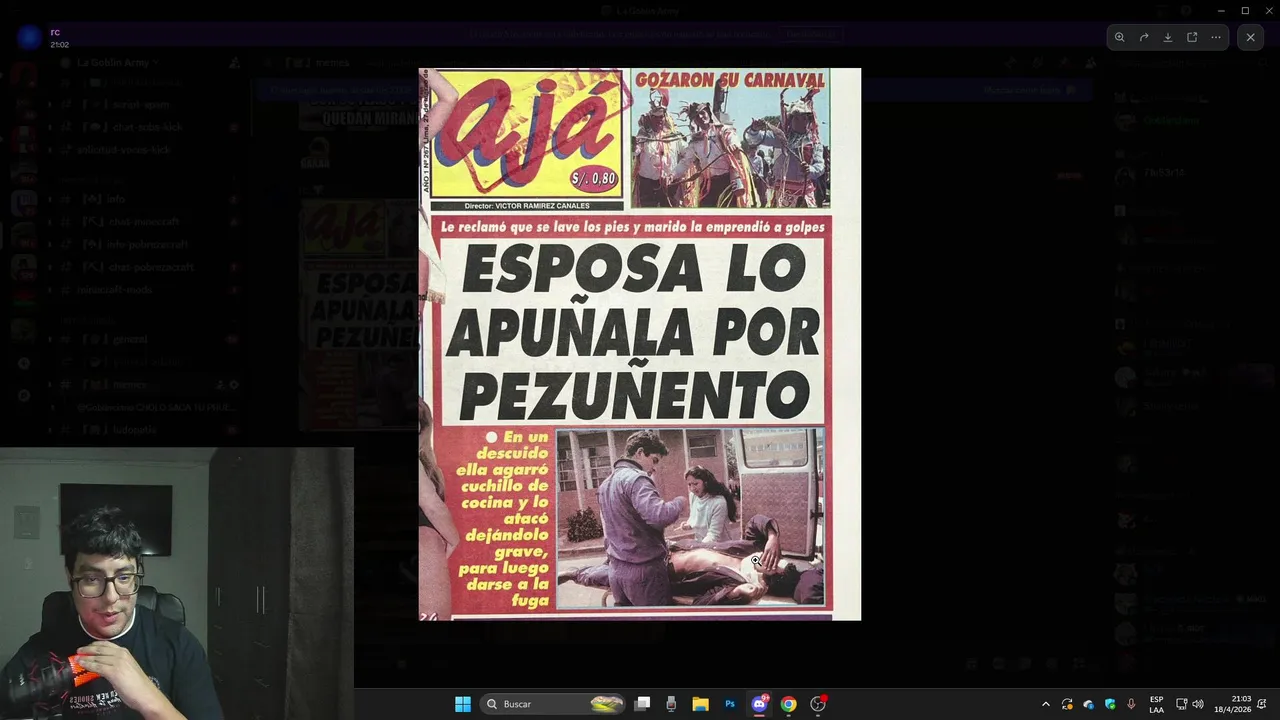Click the sync tray icon
The height and width of the screenshot is (720, 1280).
[x=1067, y=704]
